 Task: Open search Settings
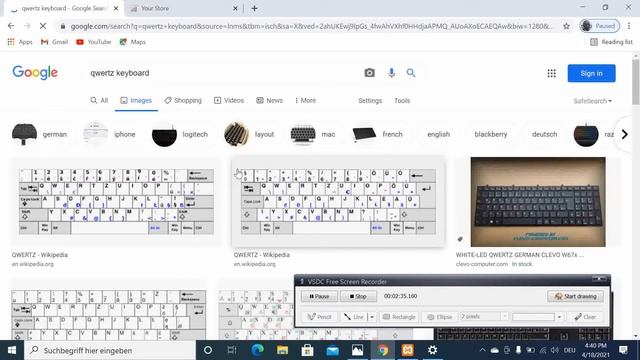click(x=370, y=100)
